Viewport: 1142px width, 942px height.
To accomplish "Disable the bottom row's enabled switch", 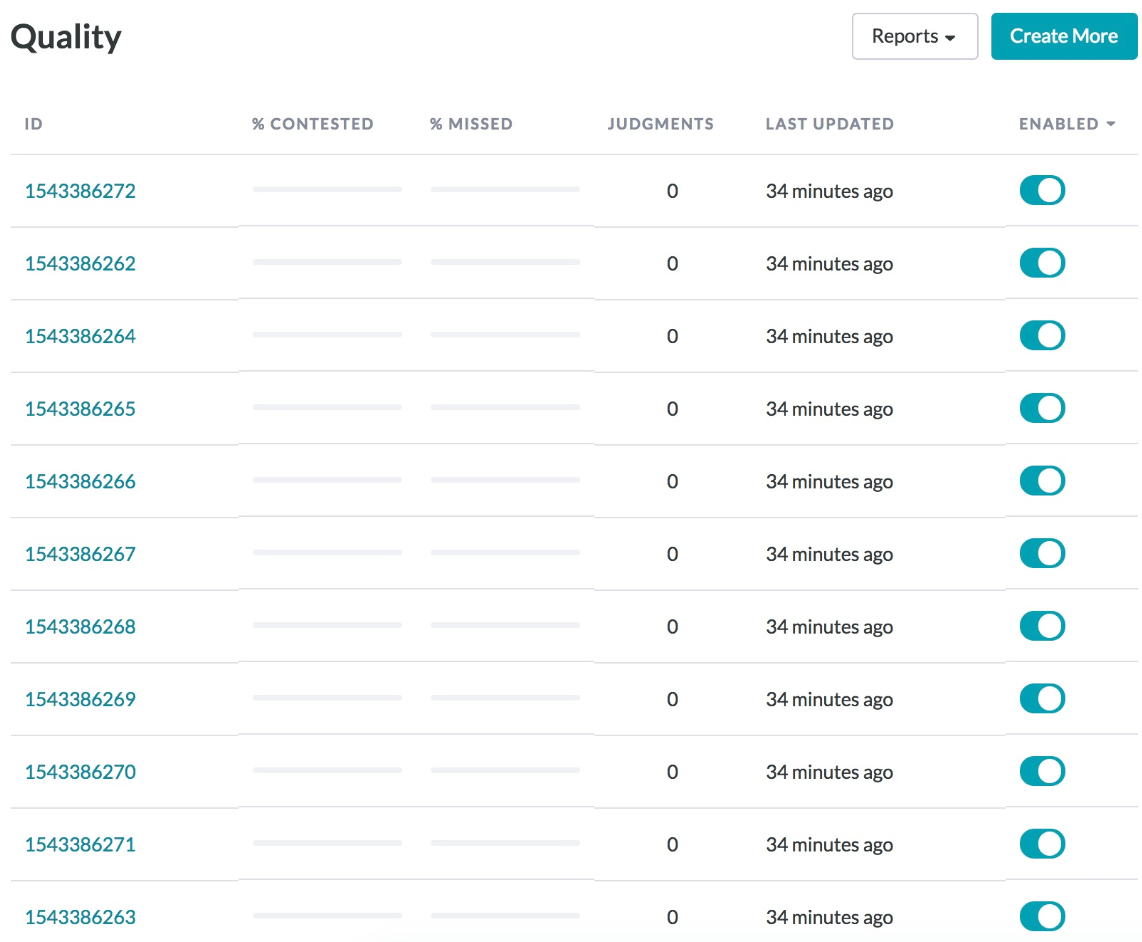I will coord(1042,916).
